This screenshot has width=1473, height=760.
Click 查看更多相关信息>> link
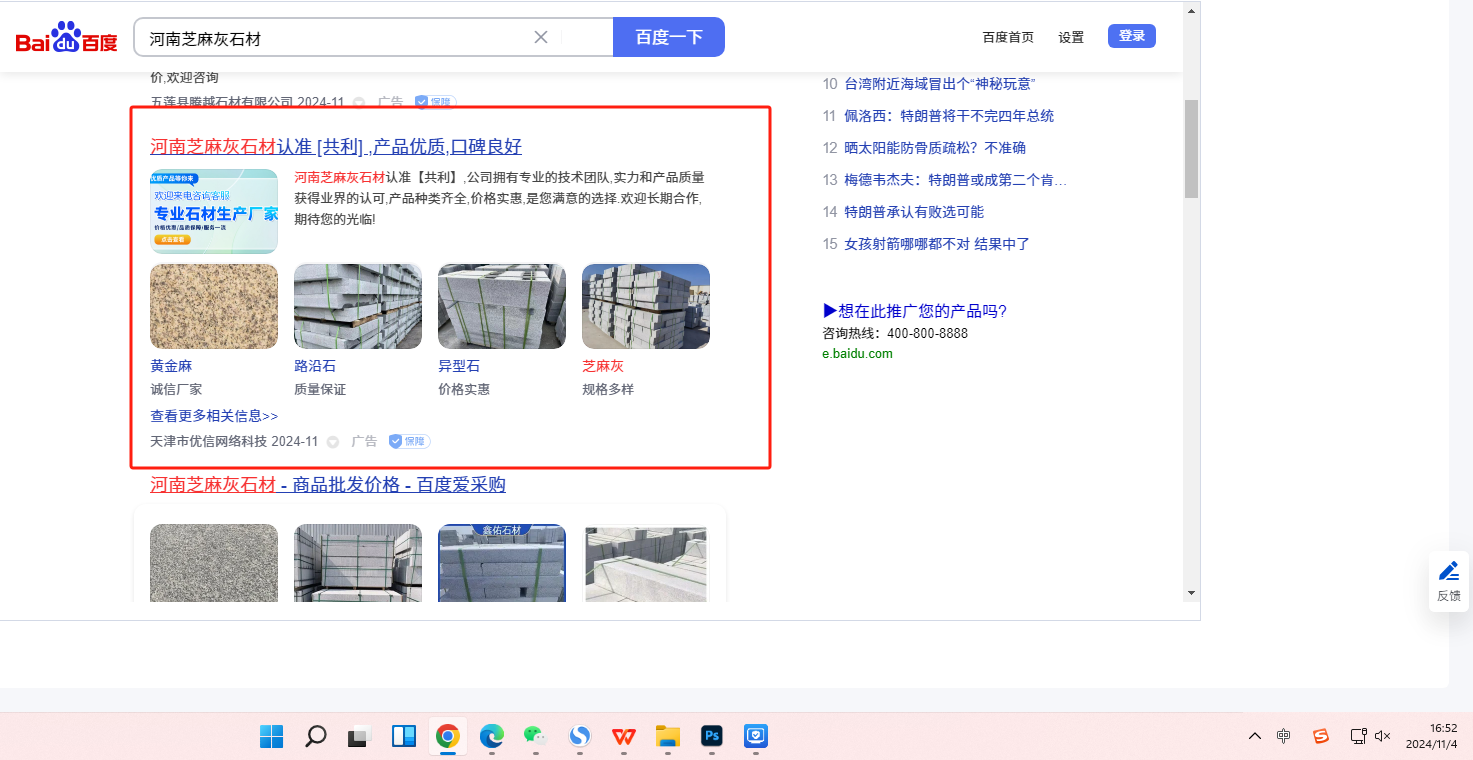(x=214, y=416)
